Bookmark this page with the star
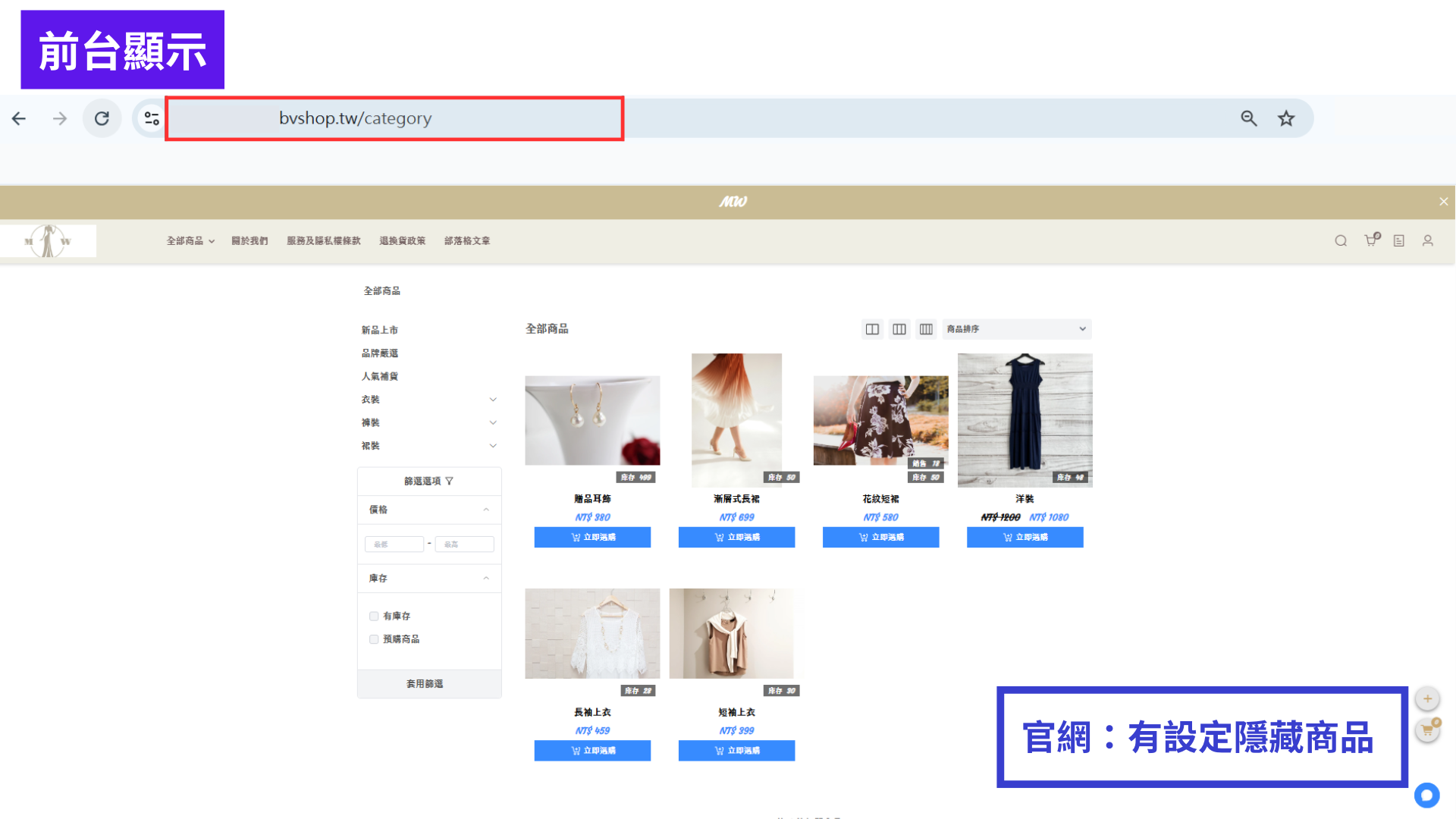Image resolution: width=1456 pixels, height=819 pixels. point(1286,118)
